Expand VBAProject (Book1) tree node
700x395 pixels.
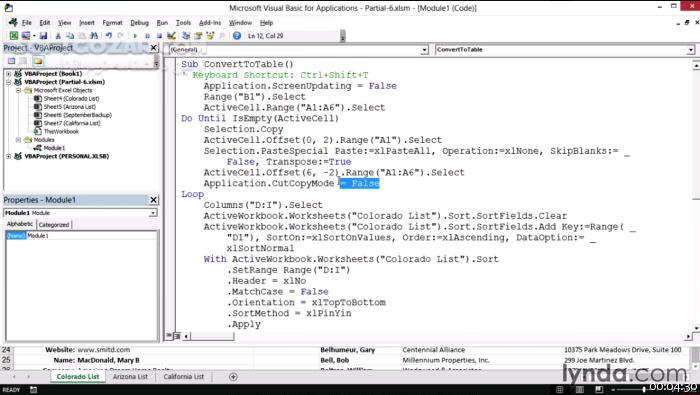(8, 74)
